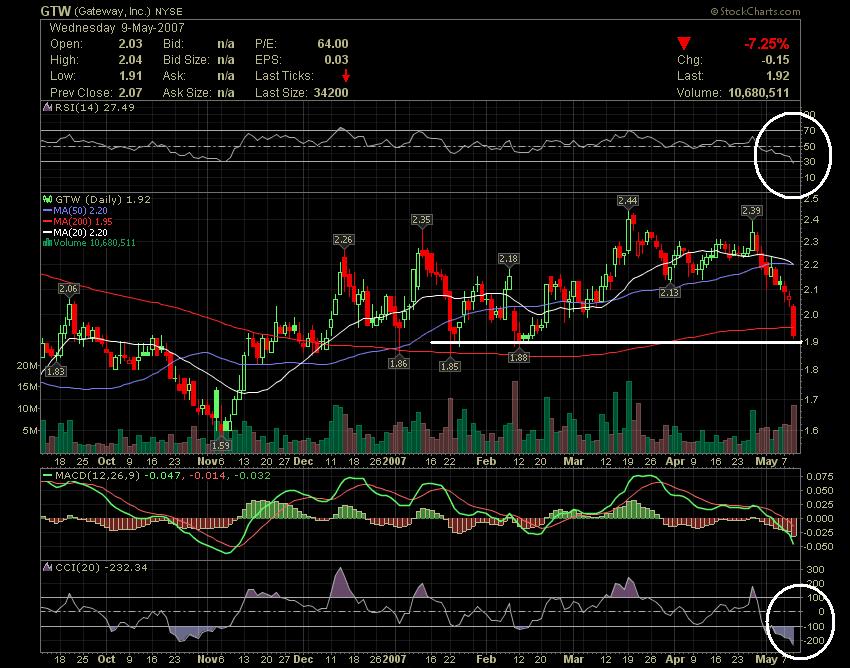Click the 2.39 price peak label
This screenshot has height=668, width=850.
pos(751,210)
